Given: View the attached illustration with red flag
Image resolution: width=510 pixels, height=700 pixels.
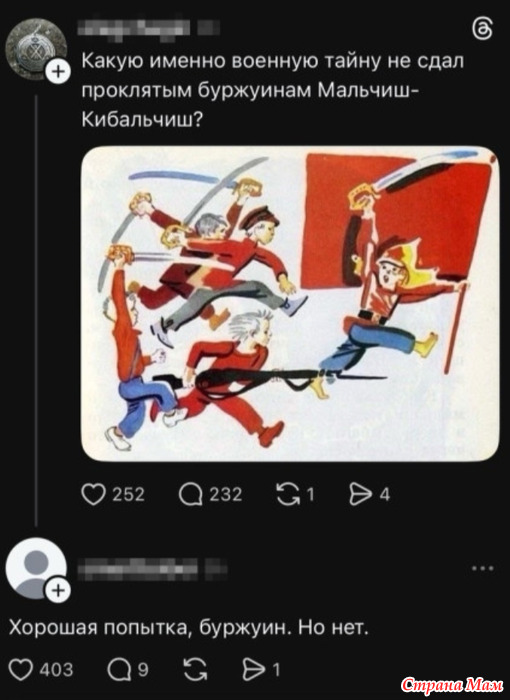Looking at the screenshot, I should [x=290, y=304].
